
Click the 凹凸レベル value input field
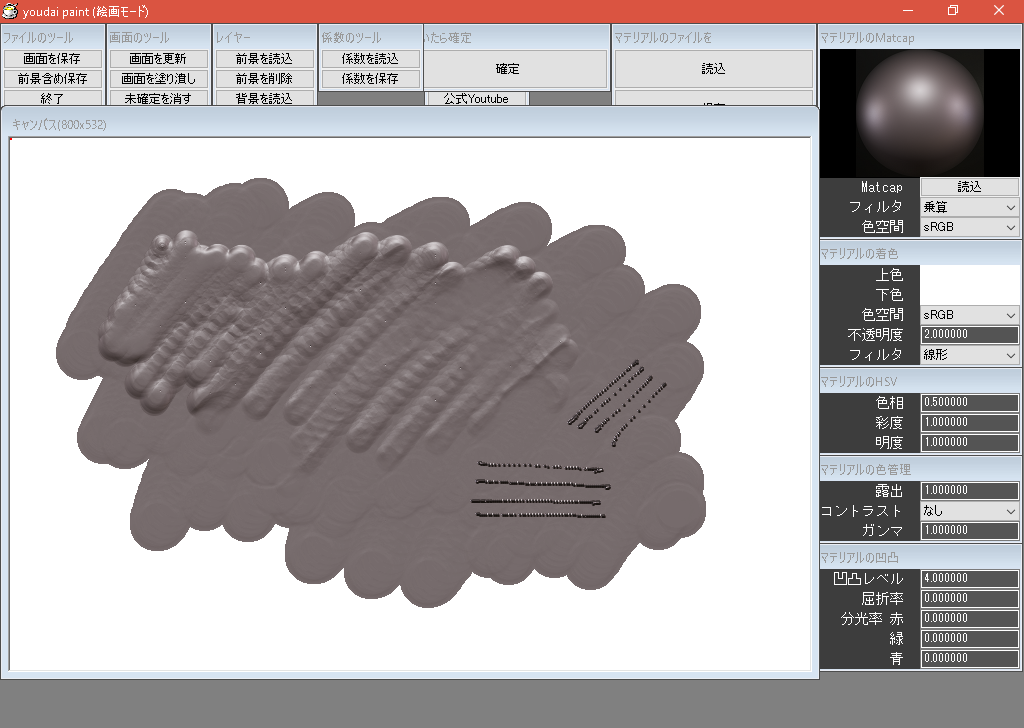coord(969,578)
